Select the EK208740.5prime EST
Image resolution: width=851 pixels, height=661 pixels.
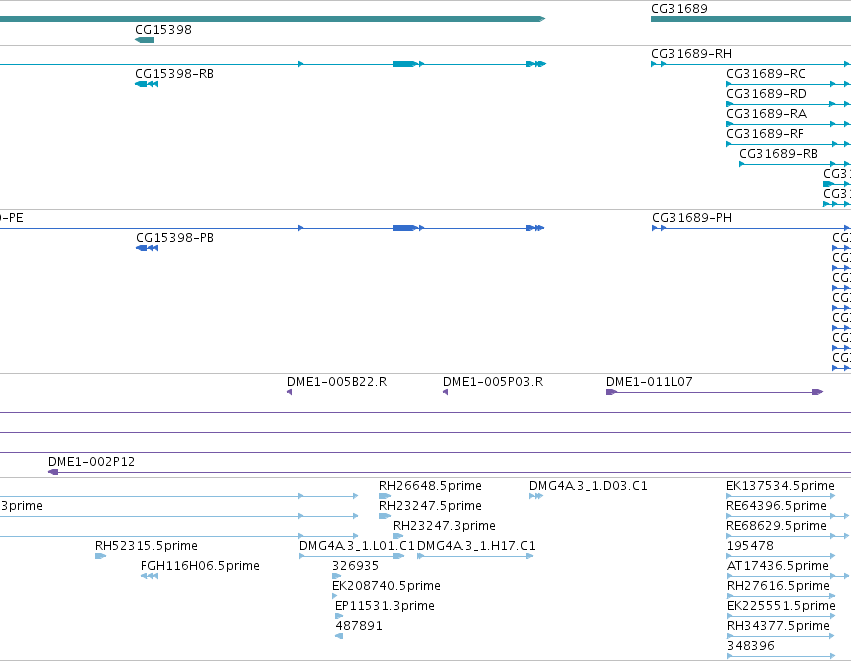coord(386,586)
